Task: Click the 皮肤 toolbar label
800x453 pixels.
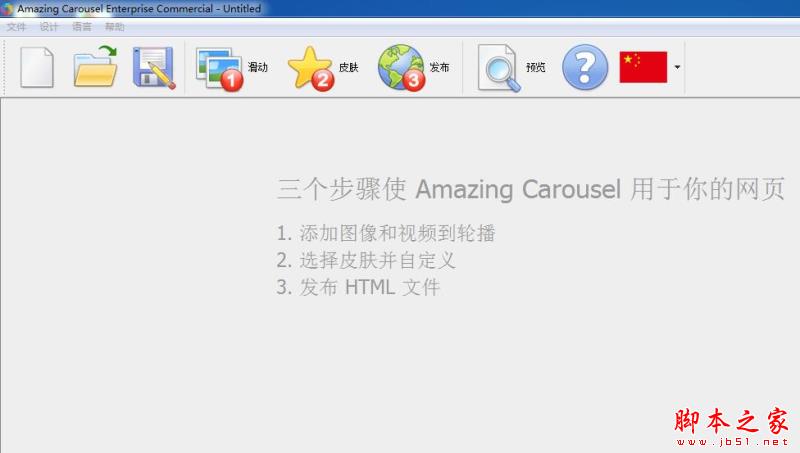Action: click(348, 67)
